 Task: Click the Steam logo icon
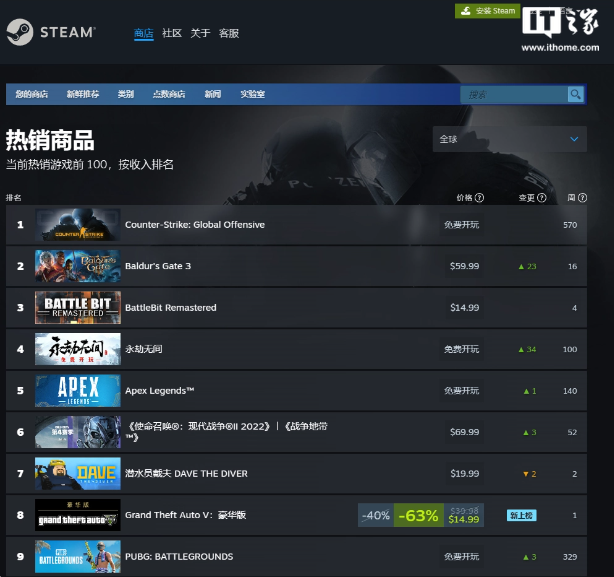(20, 32)
